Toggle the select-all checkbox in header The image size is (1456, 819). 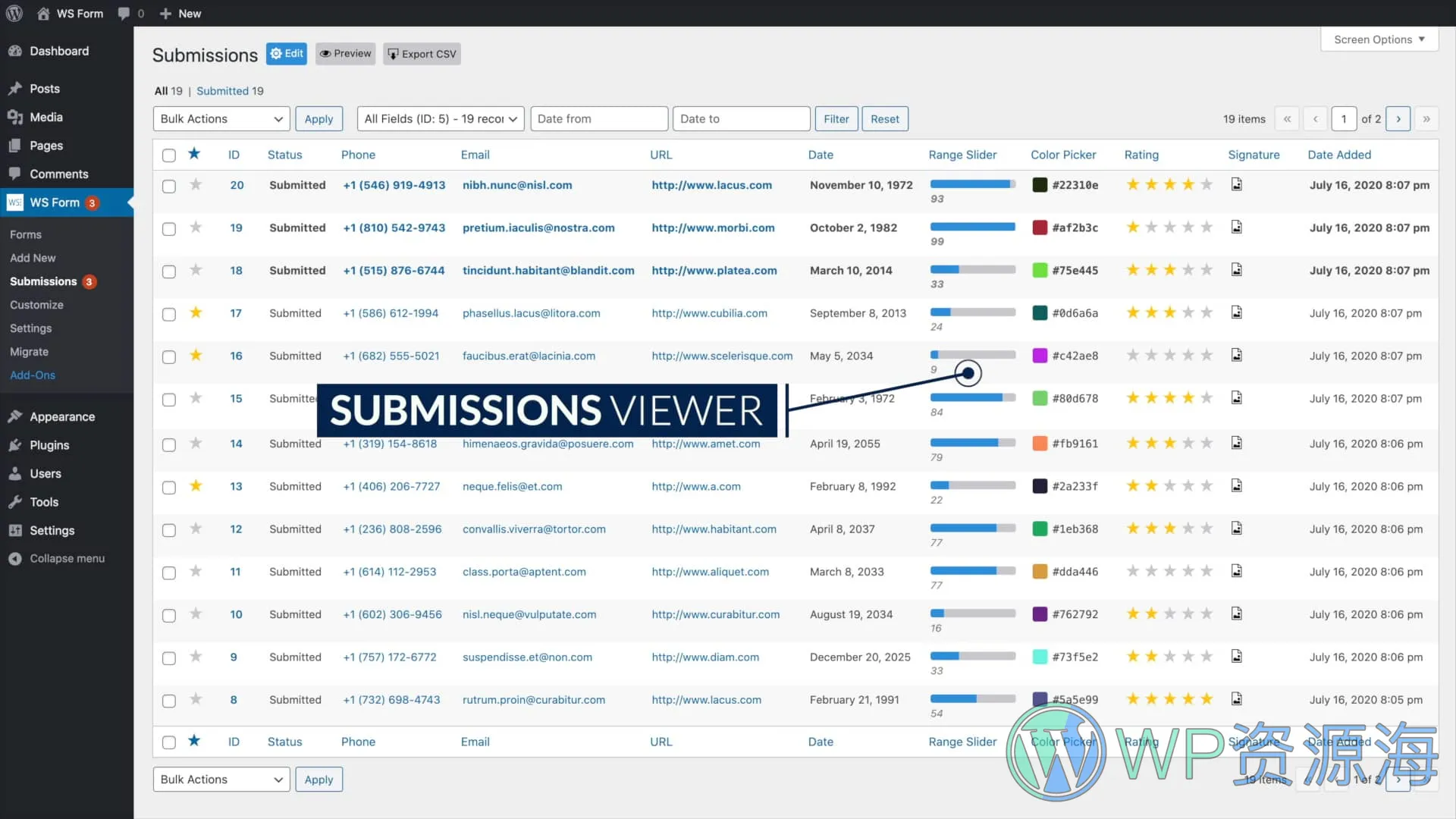pos(168,155)
